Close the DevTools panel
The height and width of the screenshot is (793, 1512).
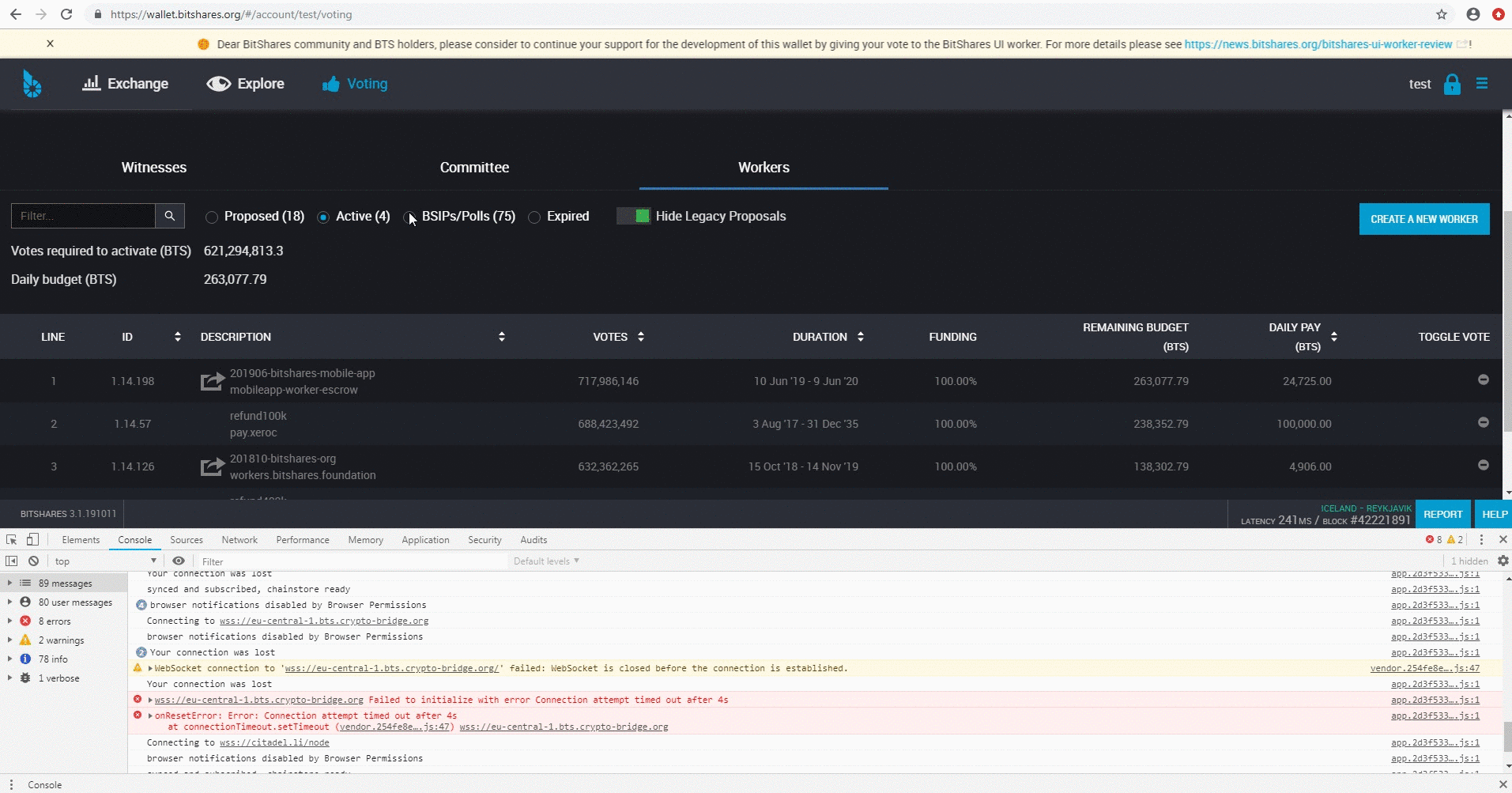coord(1503,539)
